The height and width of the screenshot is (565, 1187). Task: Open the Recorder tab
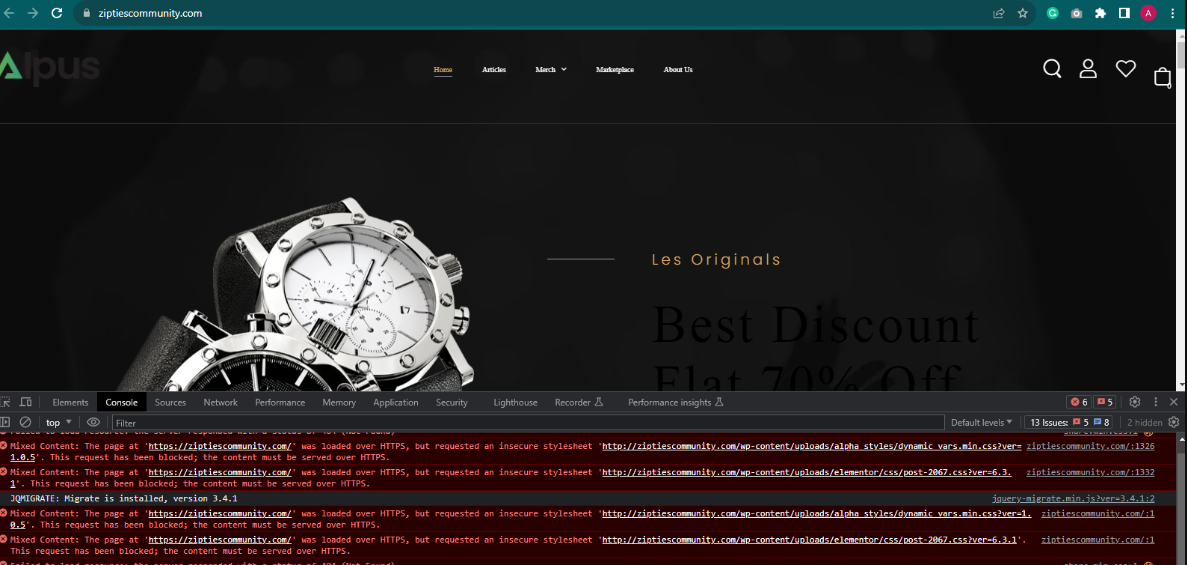point(578,402)
